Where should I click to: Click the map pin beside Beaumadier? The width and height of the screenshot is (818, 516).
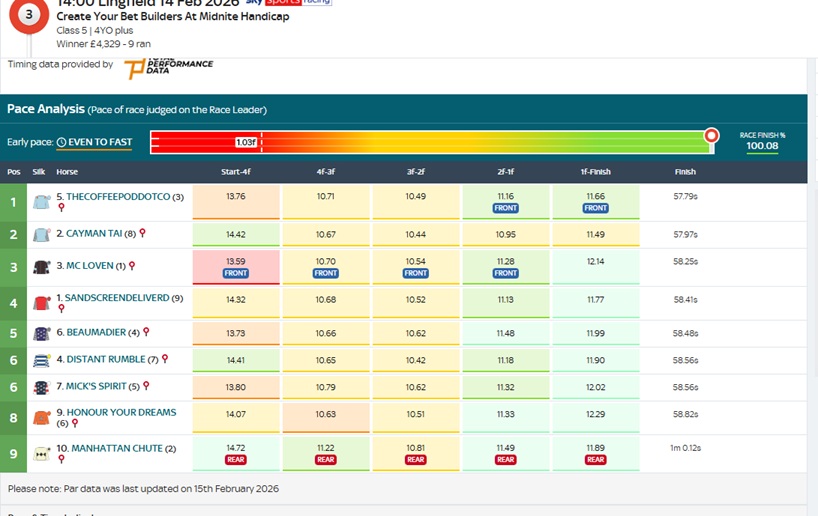tap(146, 332)
